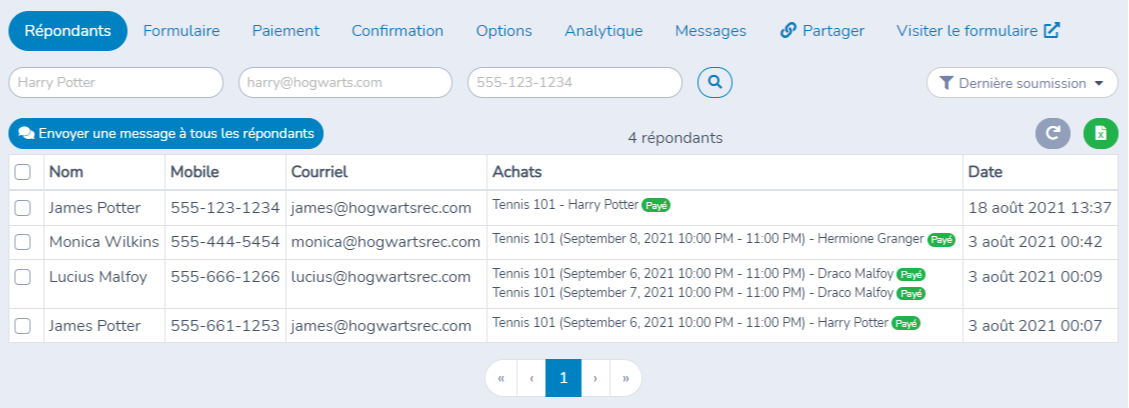The height and width of the screenshot is (408, 1129).
Task: Click the name Monica Wilkins
Action: pos(104,242)
